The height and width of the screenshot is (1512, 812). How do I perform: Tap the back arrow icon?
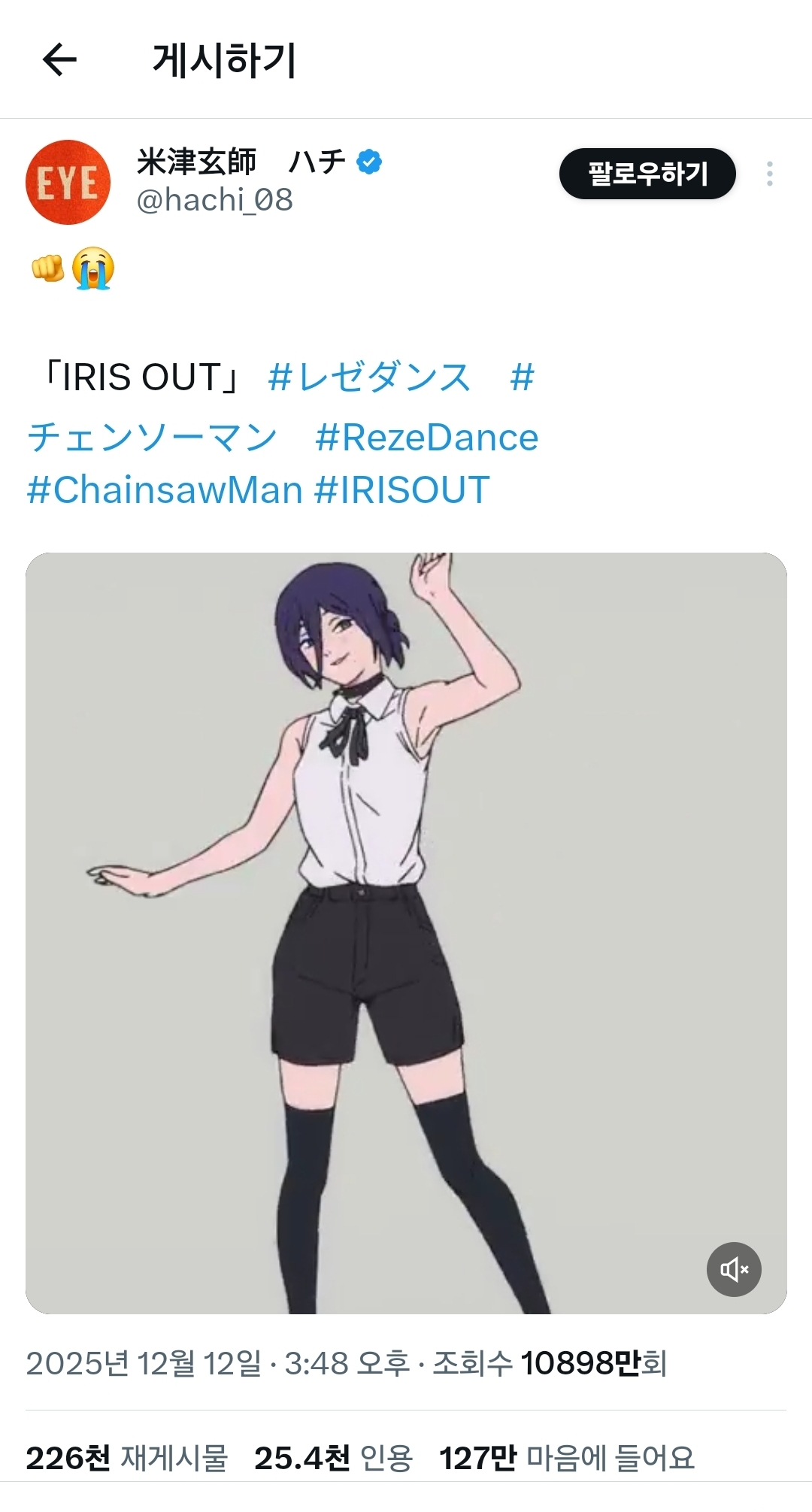click(x=59, y=60)
